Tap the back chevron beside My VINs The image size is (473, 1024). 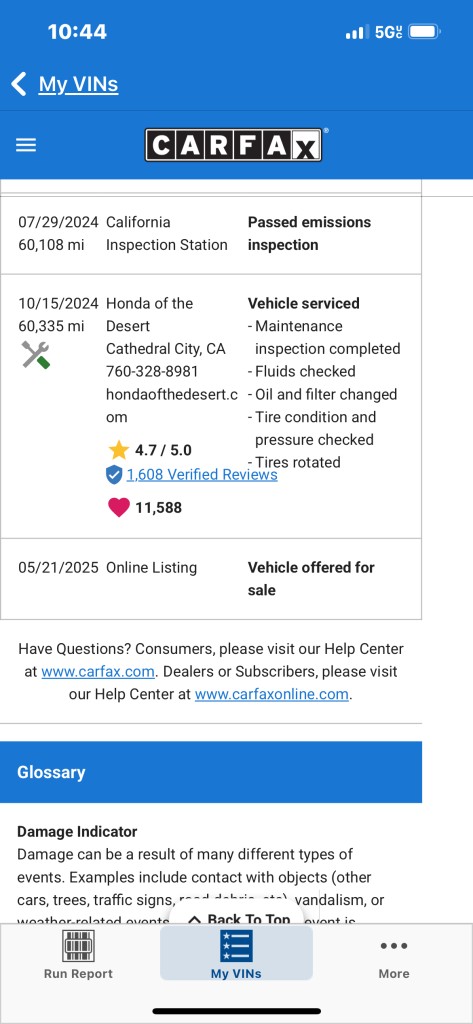tap(19, 84)
